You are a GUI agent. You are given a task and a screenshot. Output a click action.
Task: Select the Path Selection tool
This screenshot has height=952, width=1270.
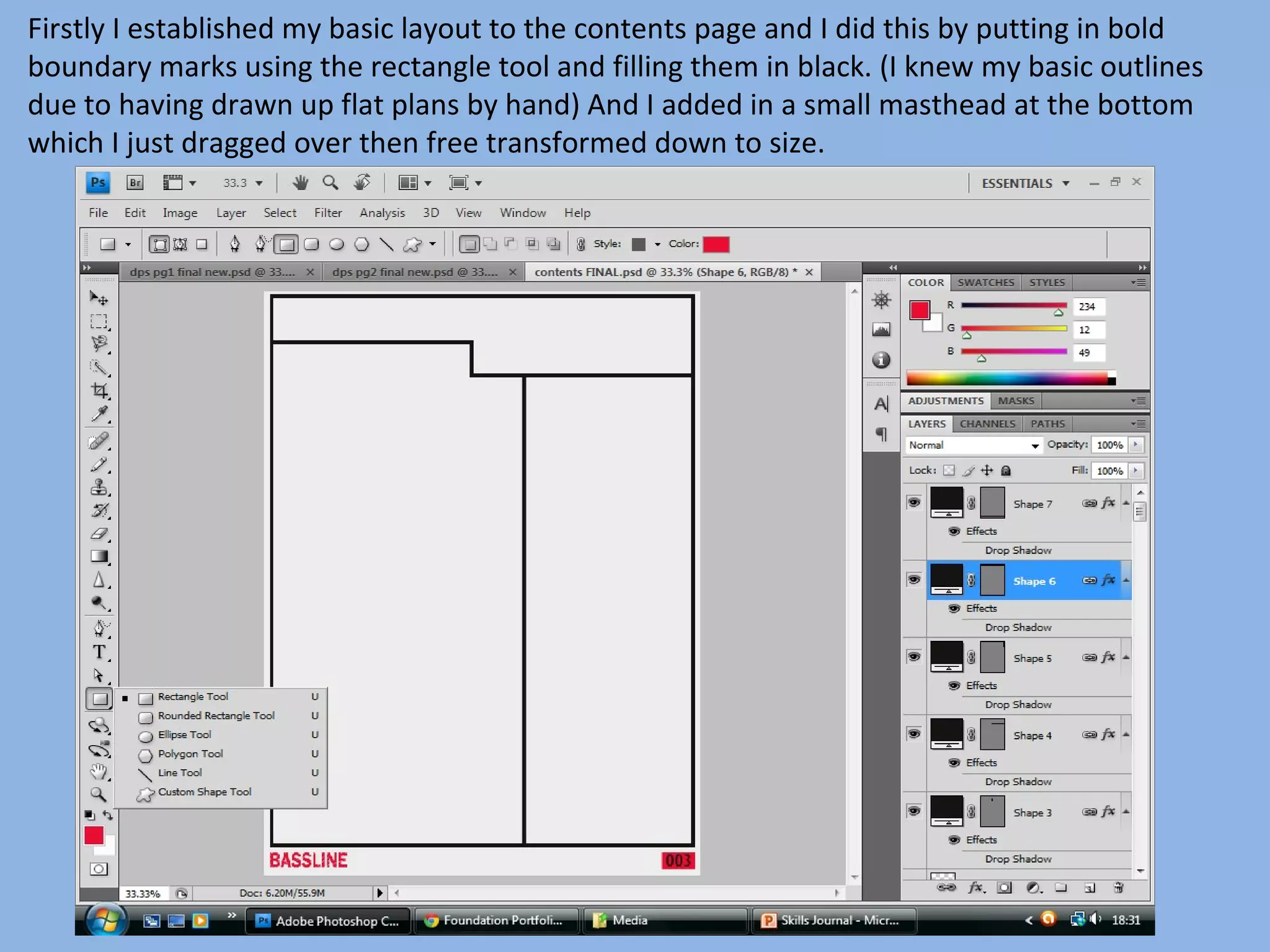point(99,675)
